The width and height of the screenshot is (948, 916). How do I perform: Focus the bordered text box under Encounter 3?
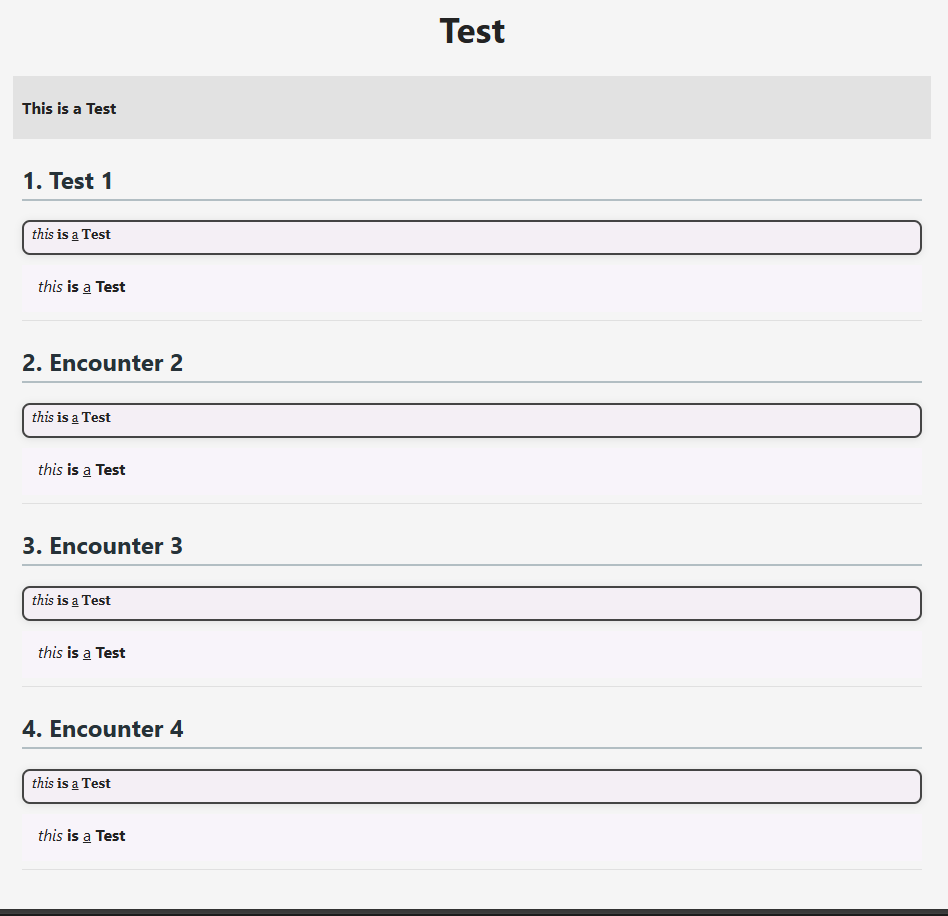pyautogui.click(x=472, y=603)
